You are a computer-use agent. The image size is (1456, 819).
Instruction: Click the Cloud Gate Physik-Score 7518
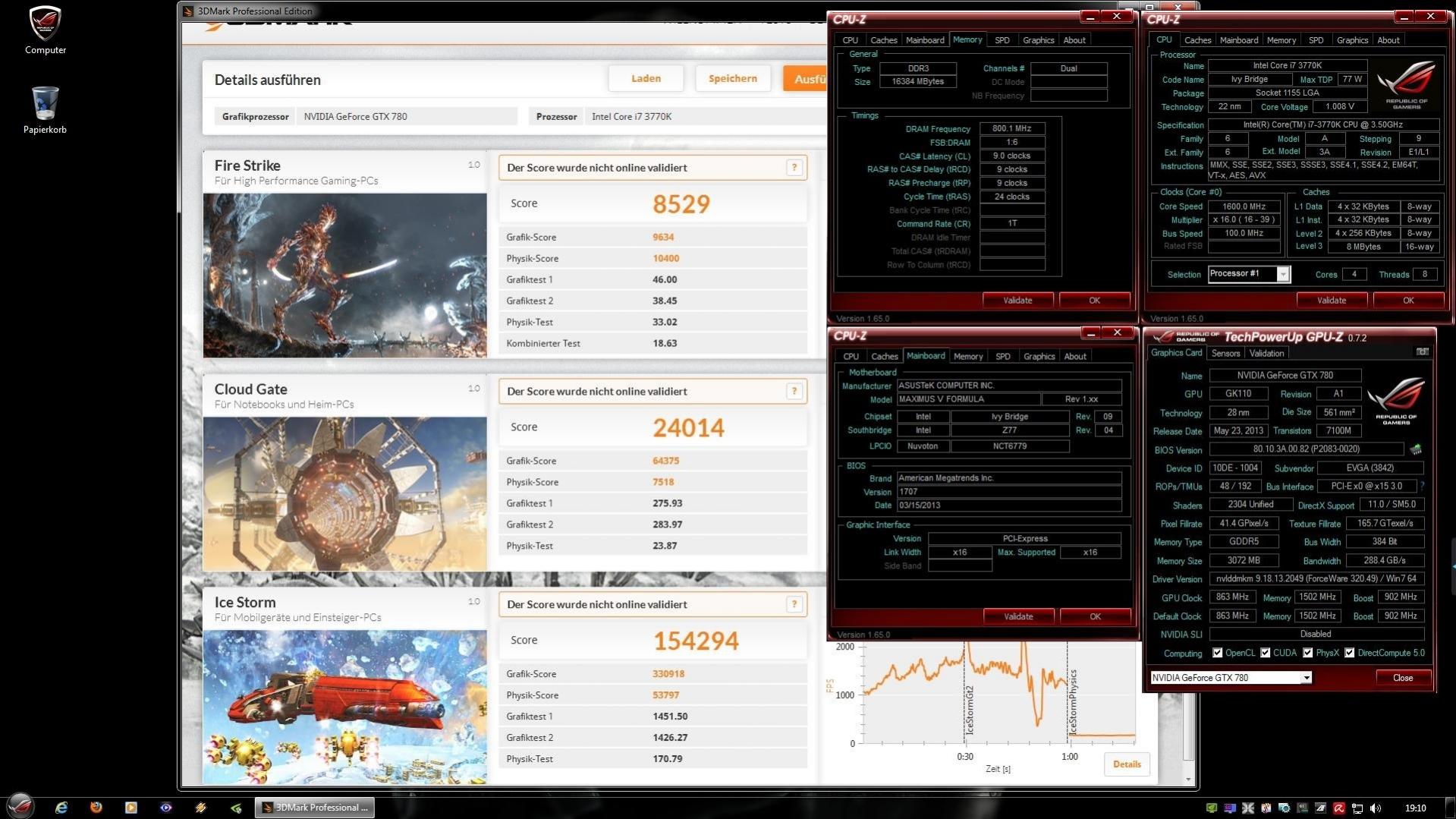663,482
